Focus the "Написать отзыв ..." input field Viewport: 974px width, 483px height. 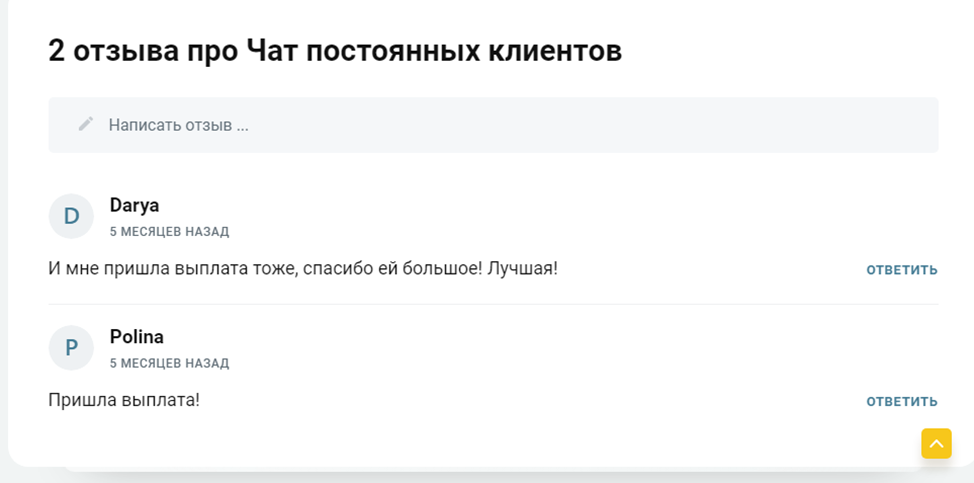tap(500, 125)
